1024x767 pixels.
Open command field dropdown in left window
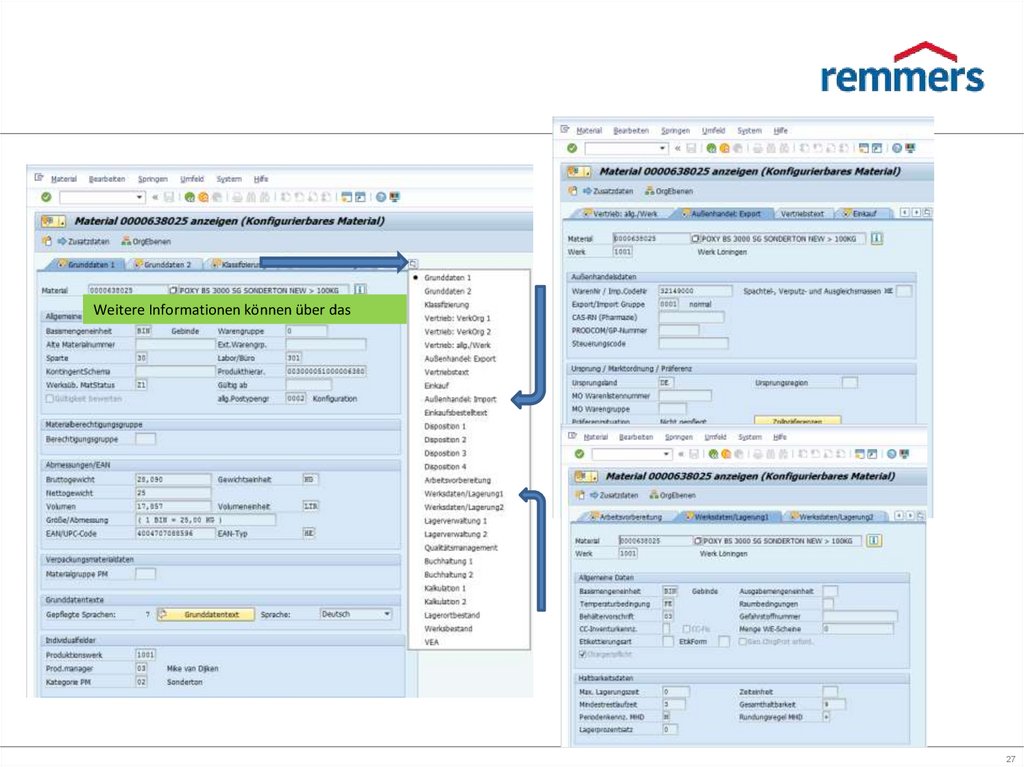point(139,197)
